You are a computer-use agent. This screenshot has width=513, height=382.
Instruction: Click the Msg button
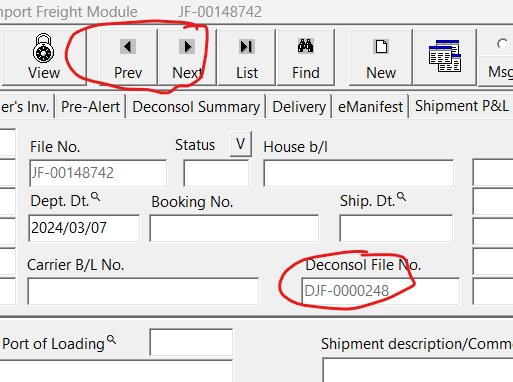(x=497, y=71)
